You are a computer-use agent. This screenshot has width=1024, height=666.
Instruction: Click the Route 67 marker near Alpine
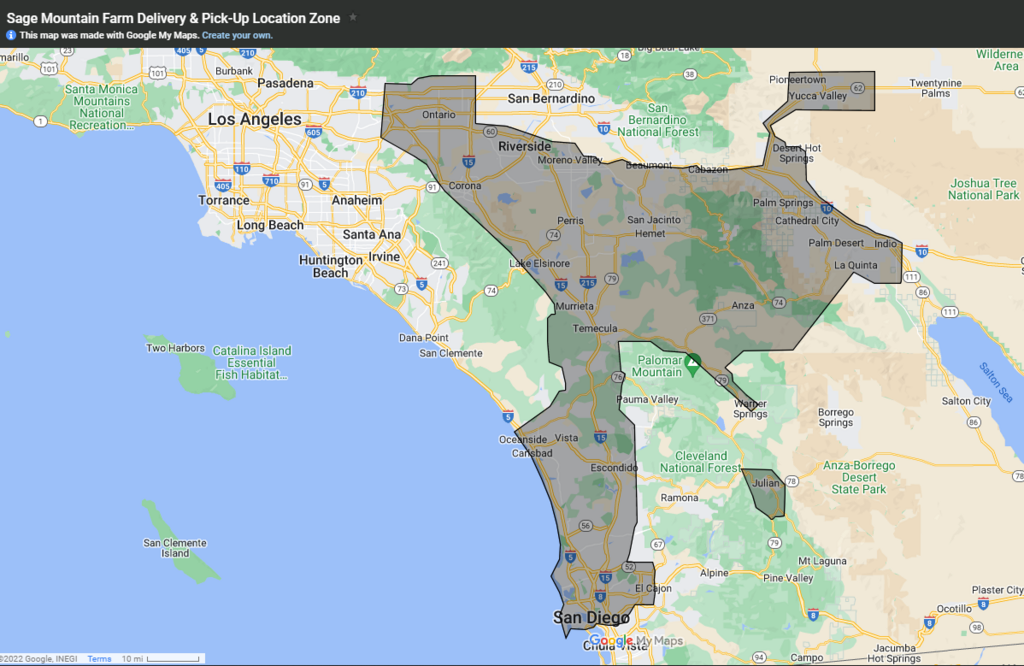tap(658, 545)
